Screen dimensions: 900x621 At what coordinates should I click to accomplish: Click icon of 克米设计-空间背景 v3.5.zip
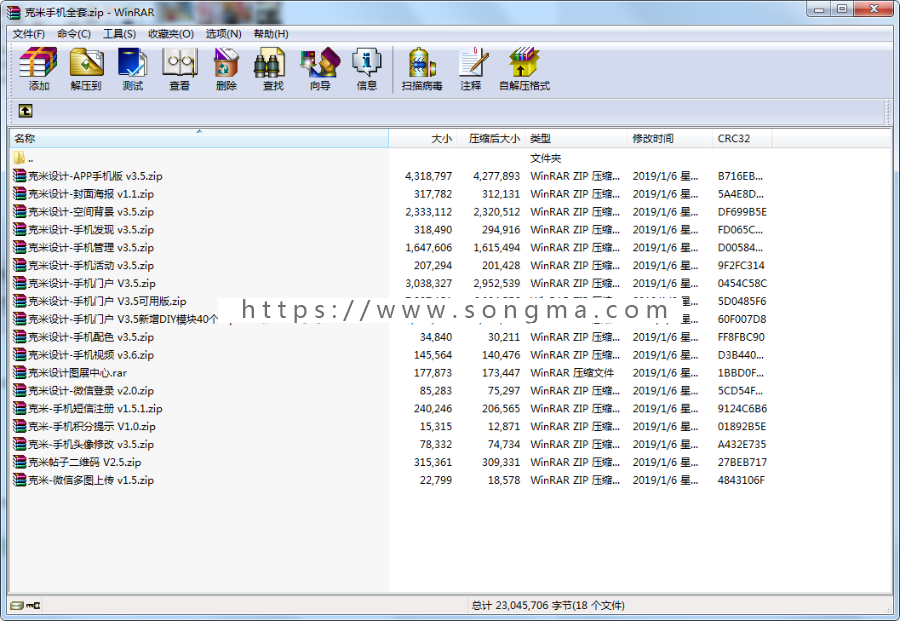coord(20,212)
